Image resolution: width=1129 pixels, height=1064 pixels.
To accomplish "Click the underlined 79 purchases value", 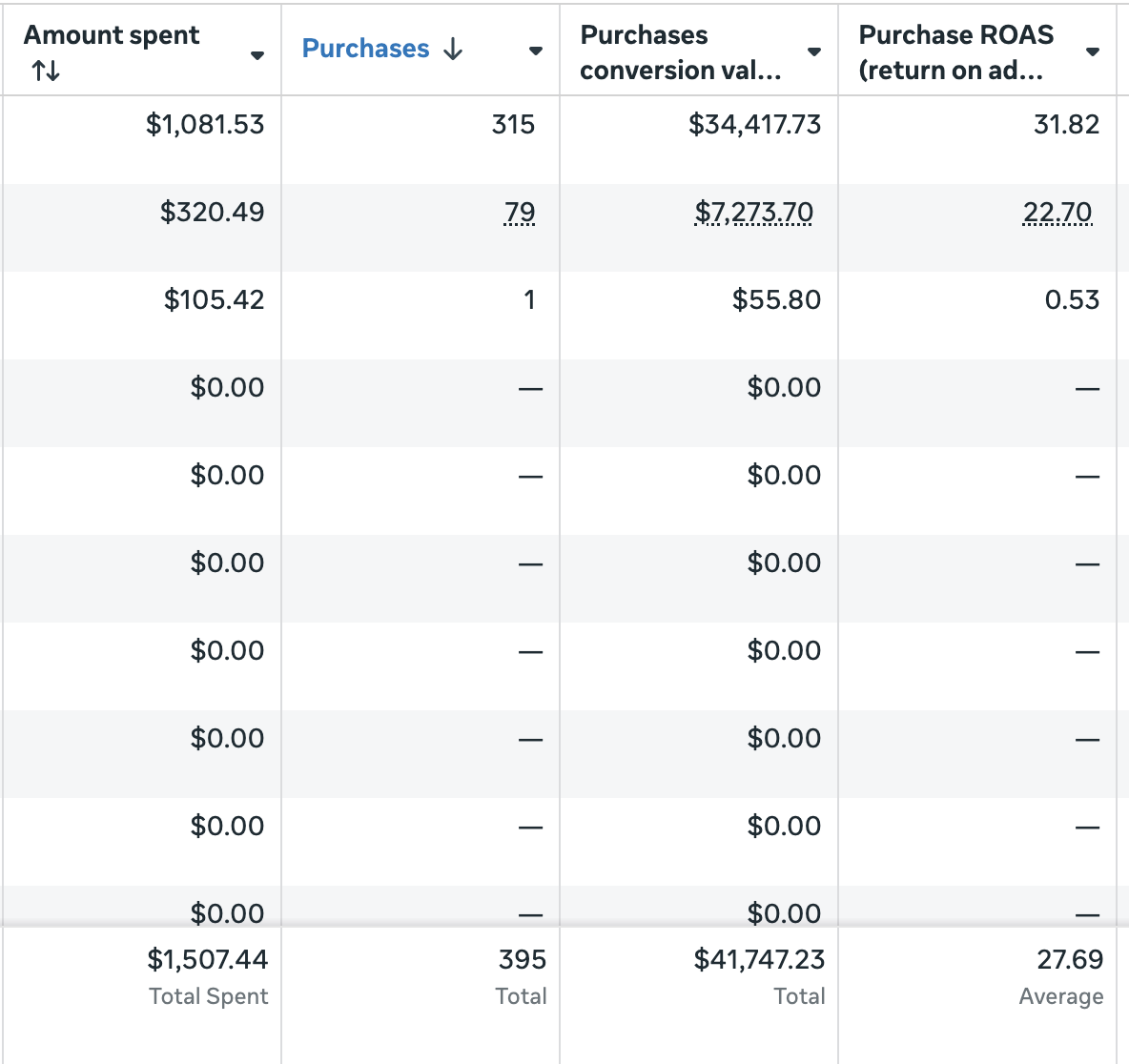I will [x=520, y=212].
